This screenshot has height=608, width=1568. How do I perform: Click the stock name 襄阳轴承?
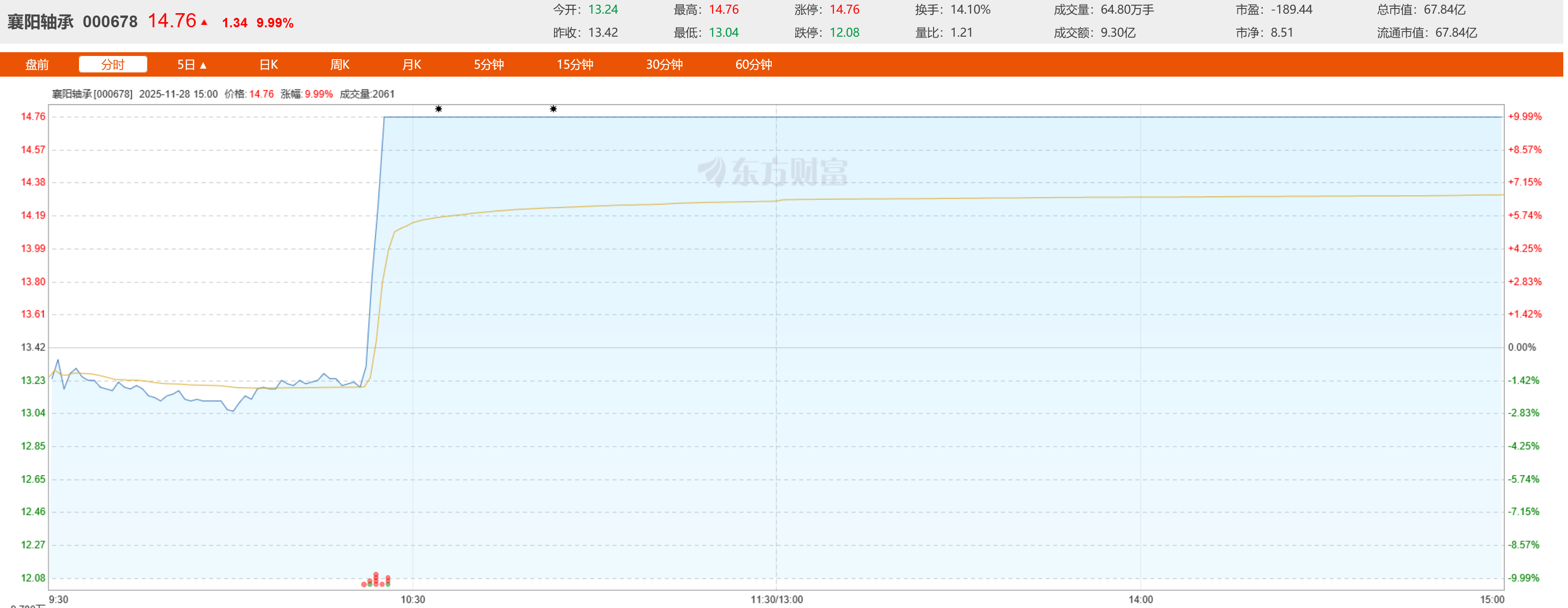(x=40, y=22)
